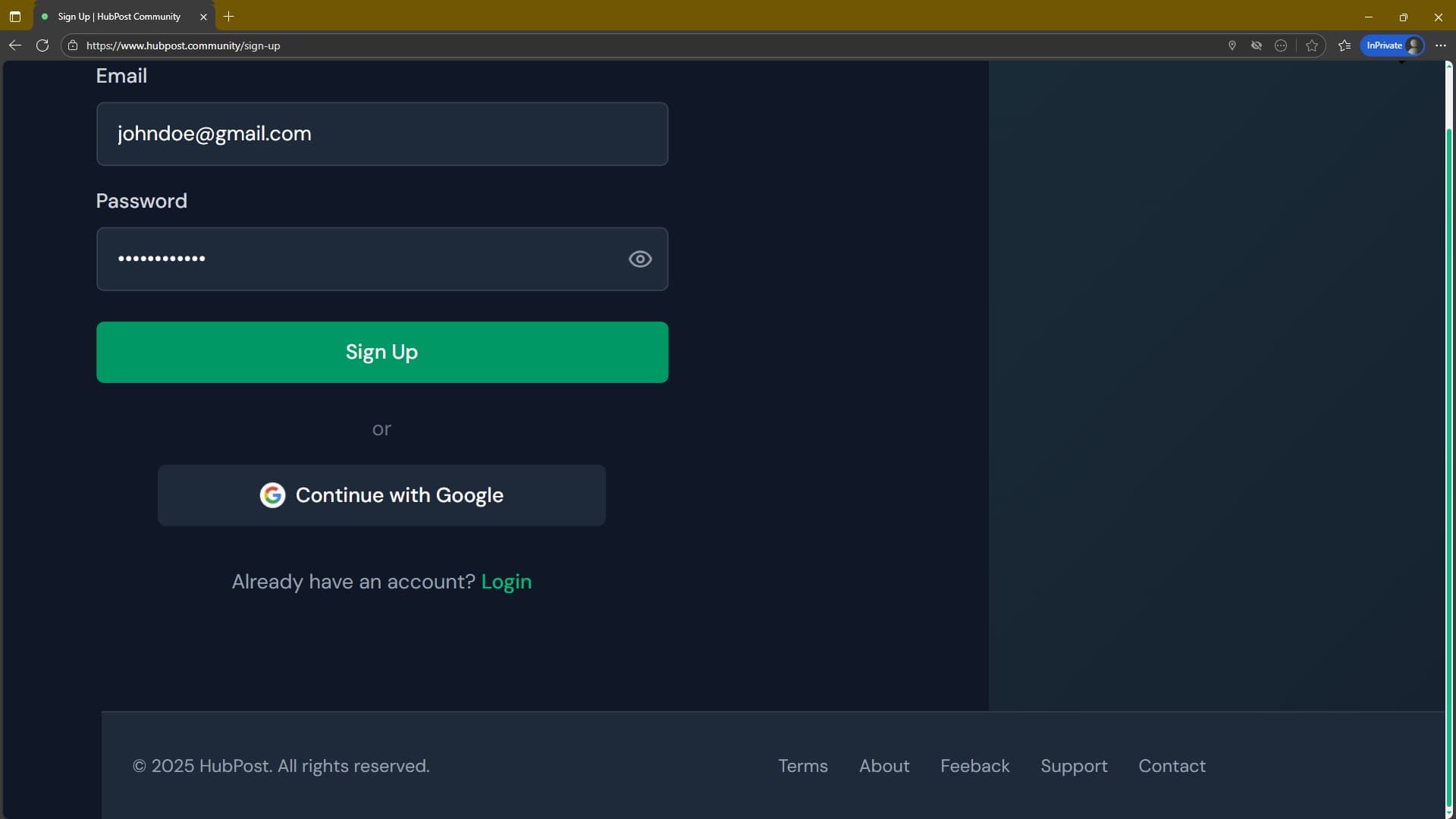Image resolution: width=1456 pixels, height=819 pixels.
Task: Click the browser address bar URL
Action: pyautogui.click(x=184, y=45)
